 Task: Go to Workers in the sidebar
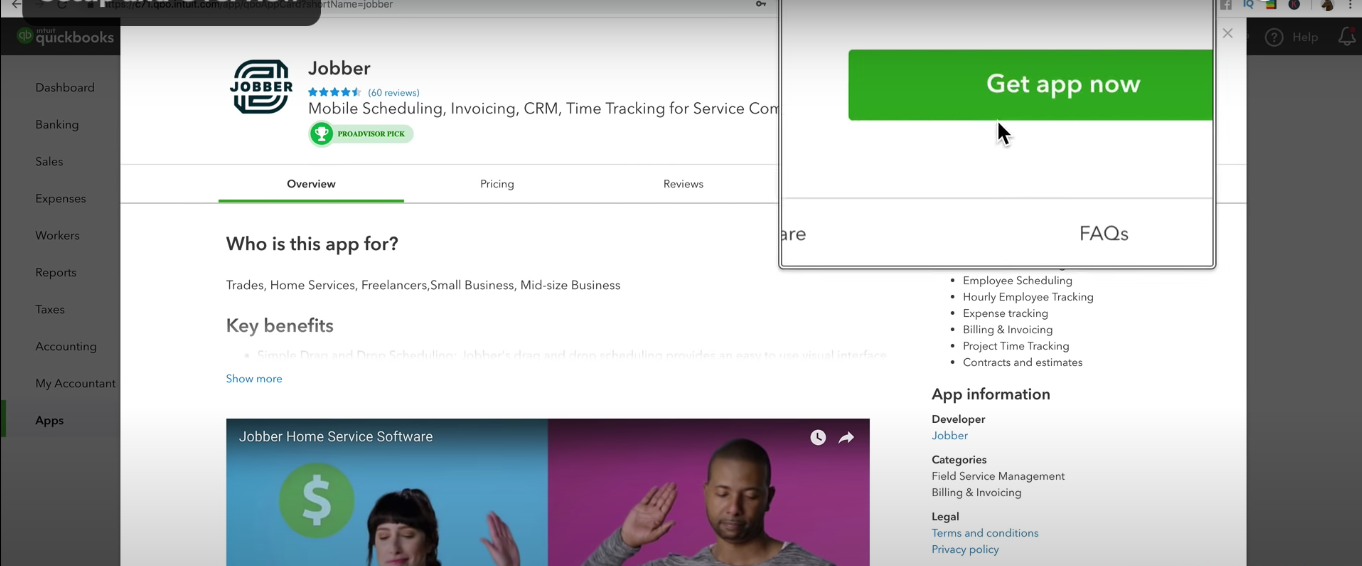57,236
